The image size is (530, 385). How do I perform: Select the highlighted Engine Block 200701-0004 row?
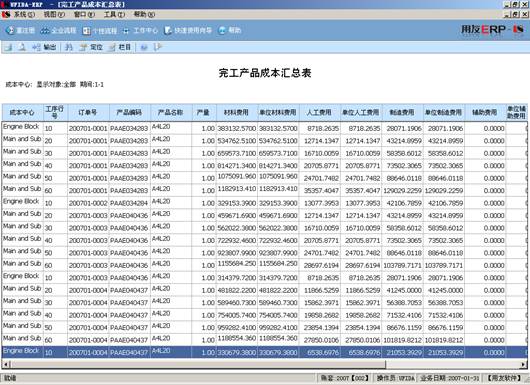pyautogui.click(x=264, y=353)
